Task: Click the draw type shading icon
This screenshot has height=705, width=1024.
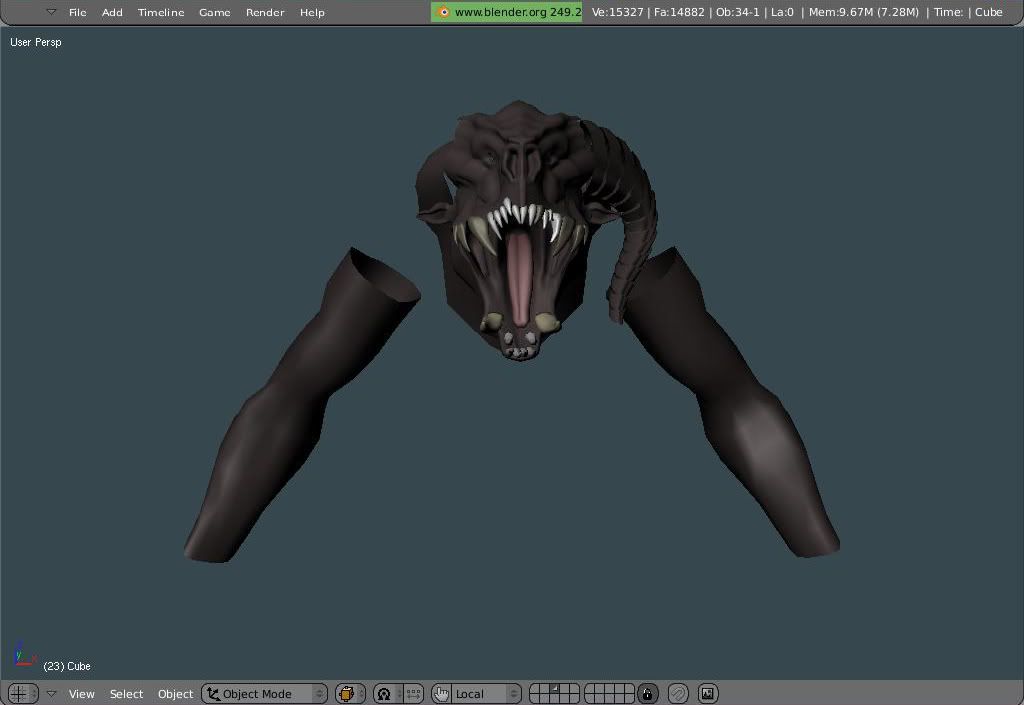Action: (347, 693)
